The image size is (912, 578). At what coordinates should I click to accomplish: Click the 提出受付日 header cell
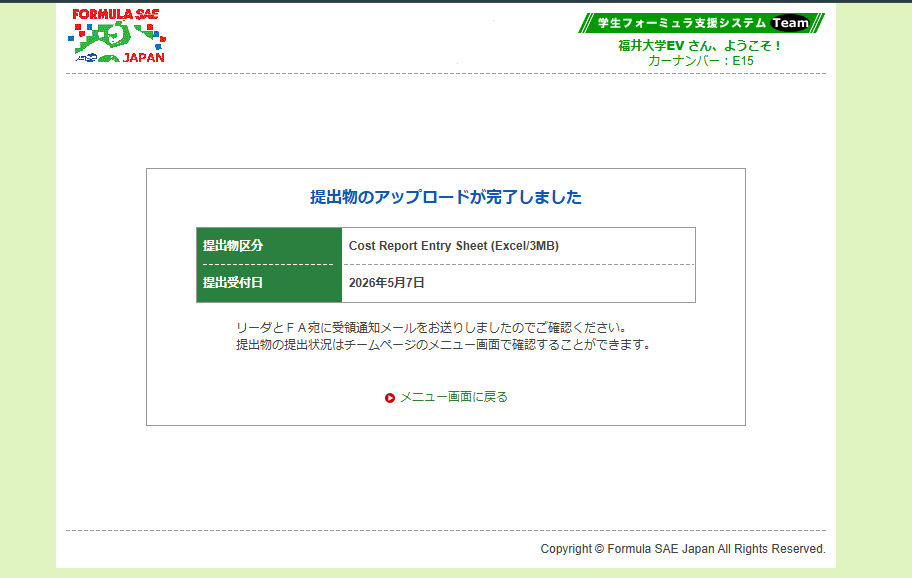tap(269, 283)
